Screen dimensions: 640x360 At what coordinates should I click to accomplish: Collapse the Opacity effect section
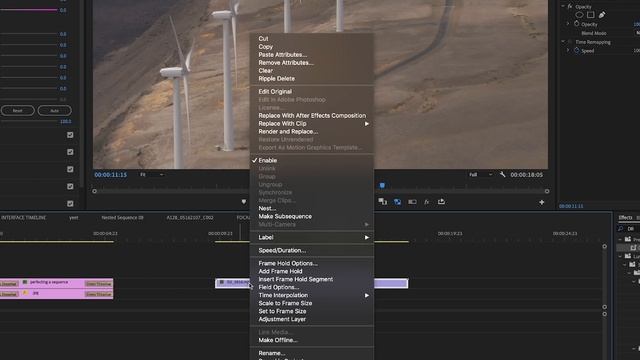pyautogui.click(x=563, y=7)
